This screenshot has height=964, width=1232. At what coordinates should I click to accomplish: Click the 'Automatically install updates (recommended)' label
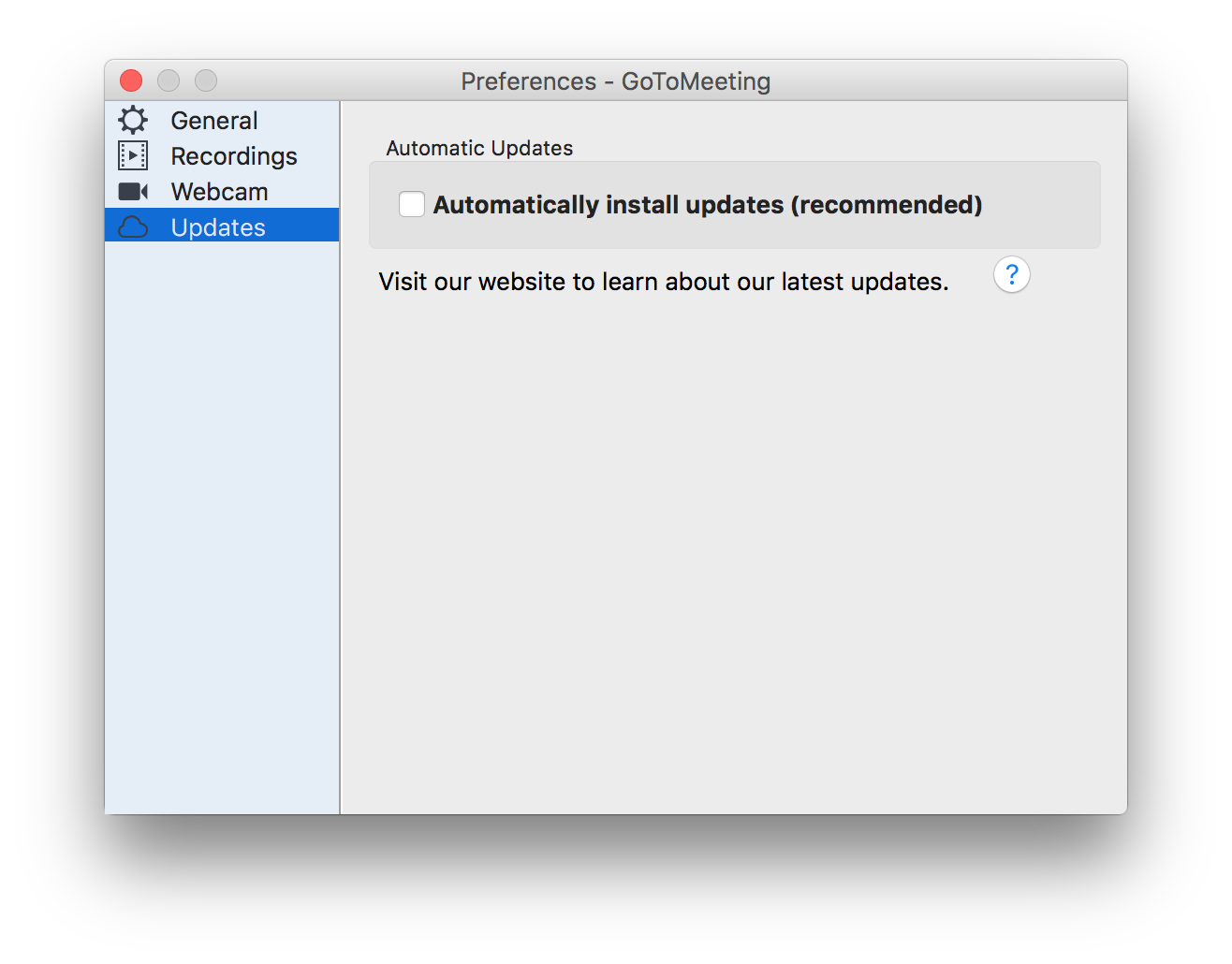pyautogui.click(x=708, y=204)
